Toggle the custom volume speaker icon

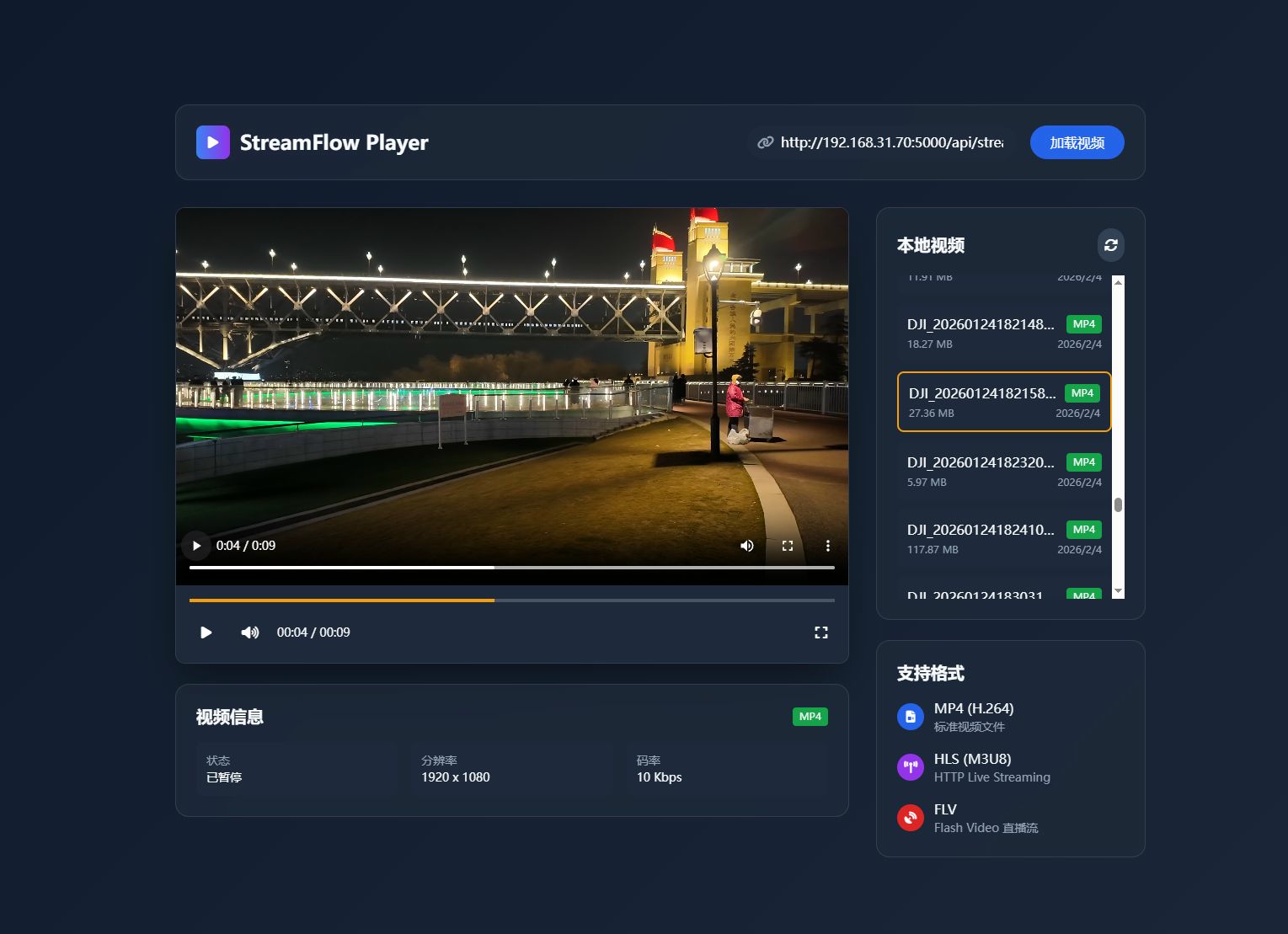tap(250, 632)
